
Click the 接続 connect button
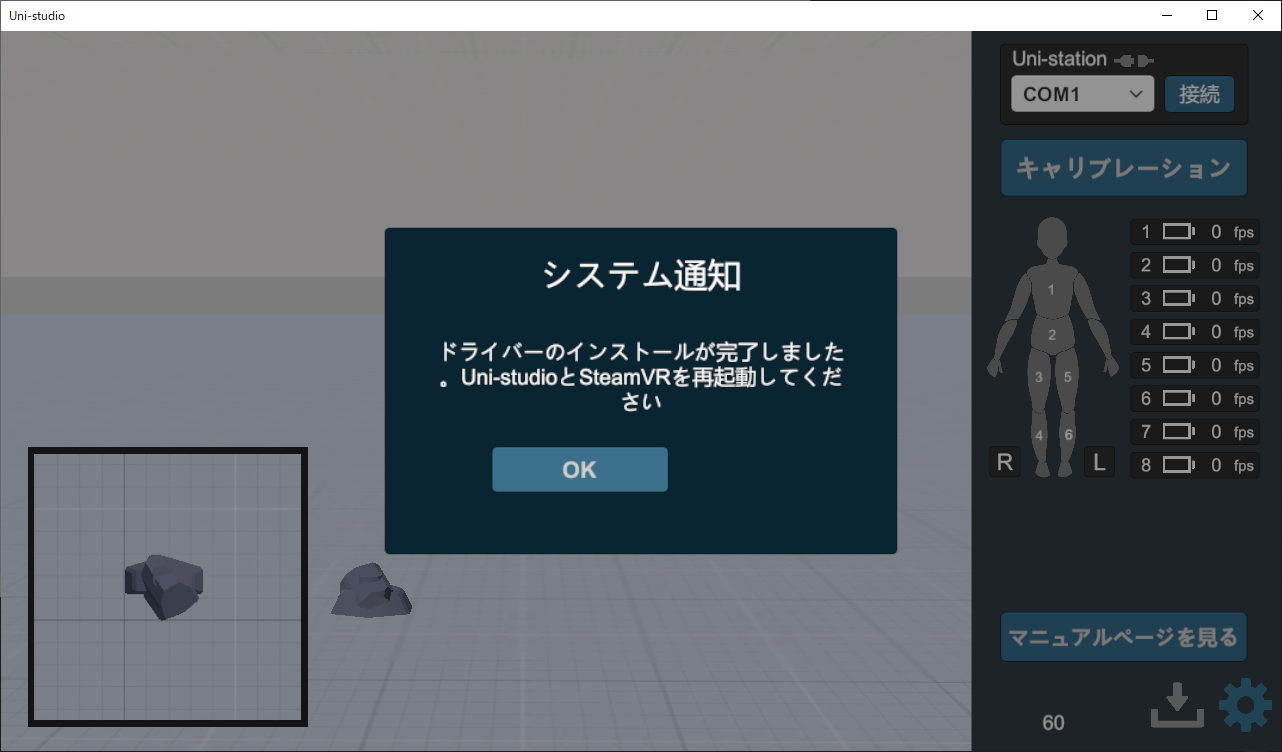(x=1199, y=94)
